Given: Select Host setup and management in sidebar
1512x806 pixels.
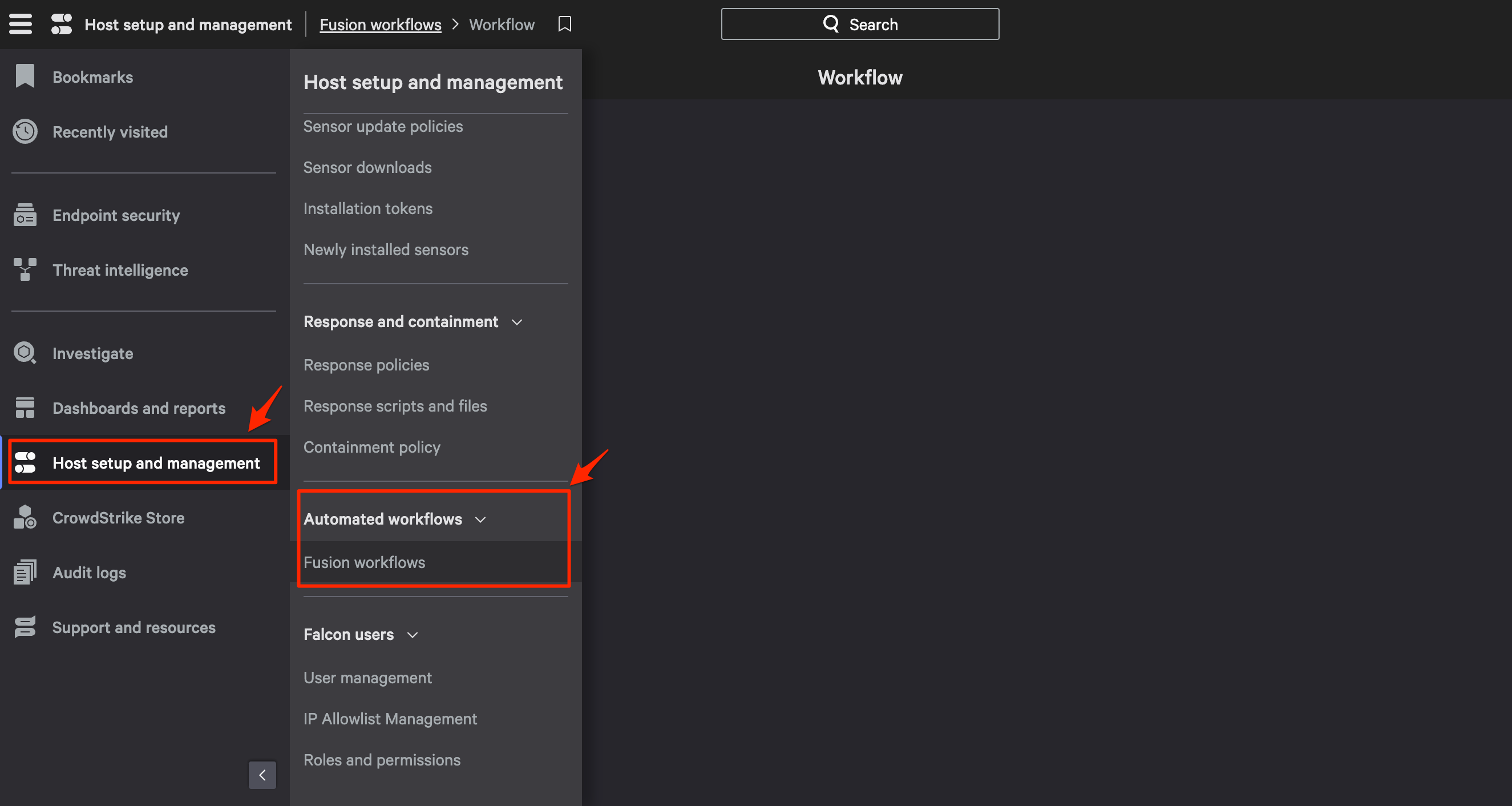Looking at the screenshot, I should 156,463.
